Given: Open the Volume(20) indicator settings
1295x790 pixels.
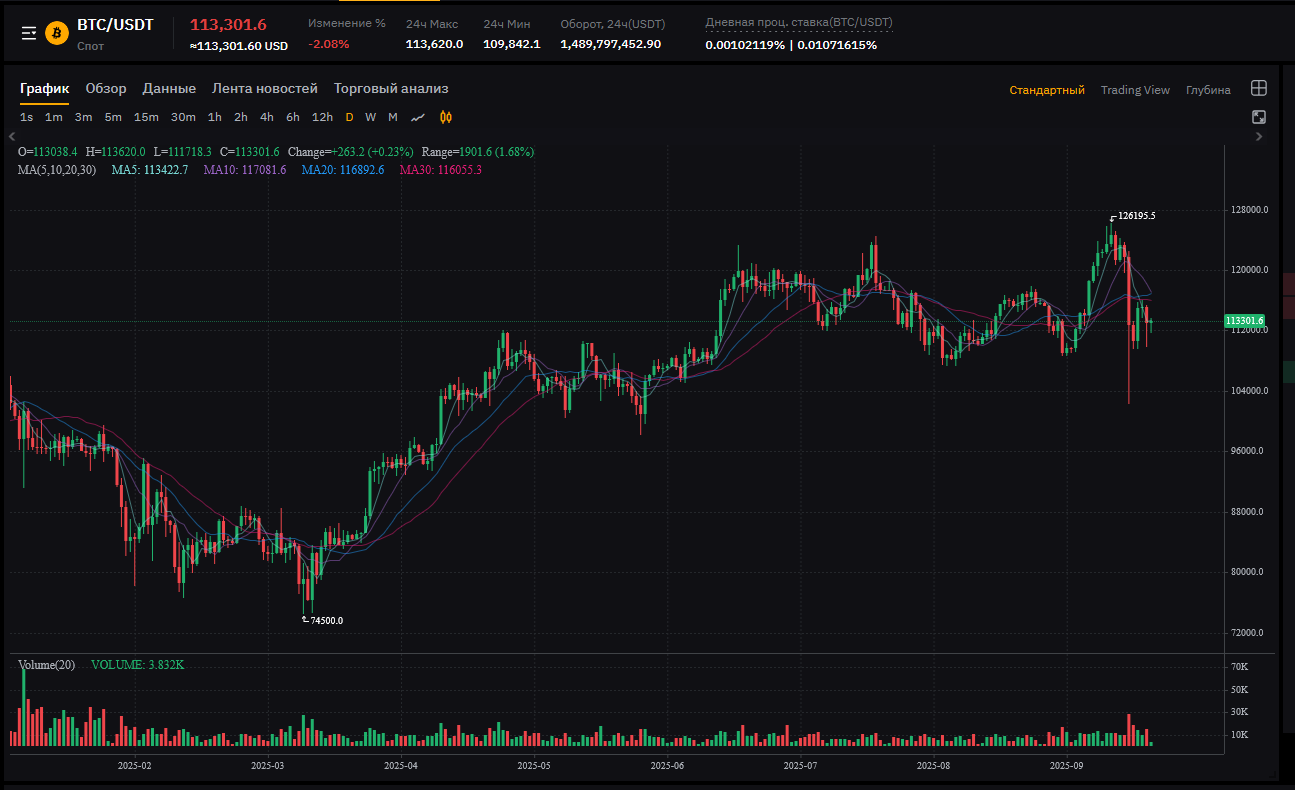Looking at the screenshot, I should (x=46, y=665).
